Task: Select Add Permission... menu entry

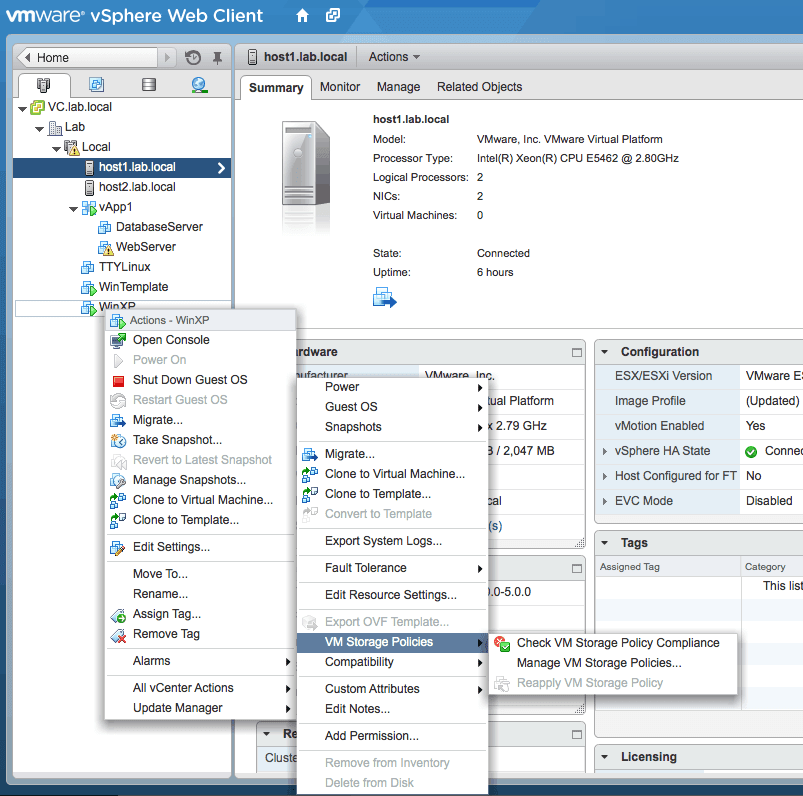Action: (392, 736)
